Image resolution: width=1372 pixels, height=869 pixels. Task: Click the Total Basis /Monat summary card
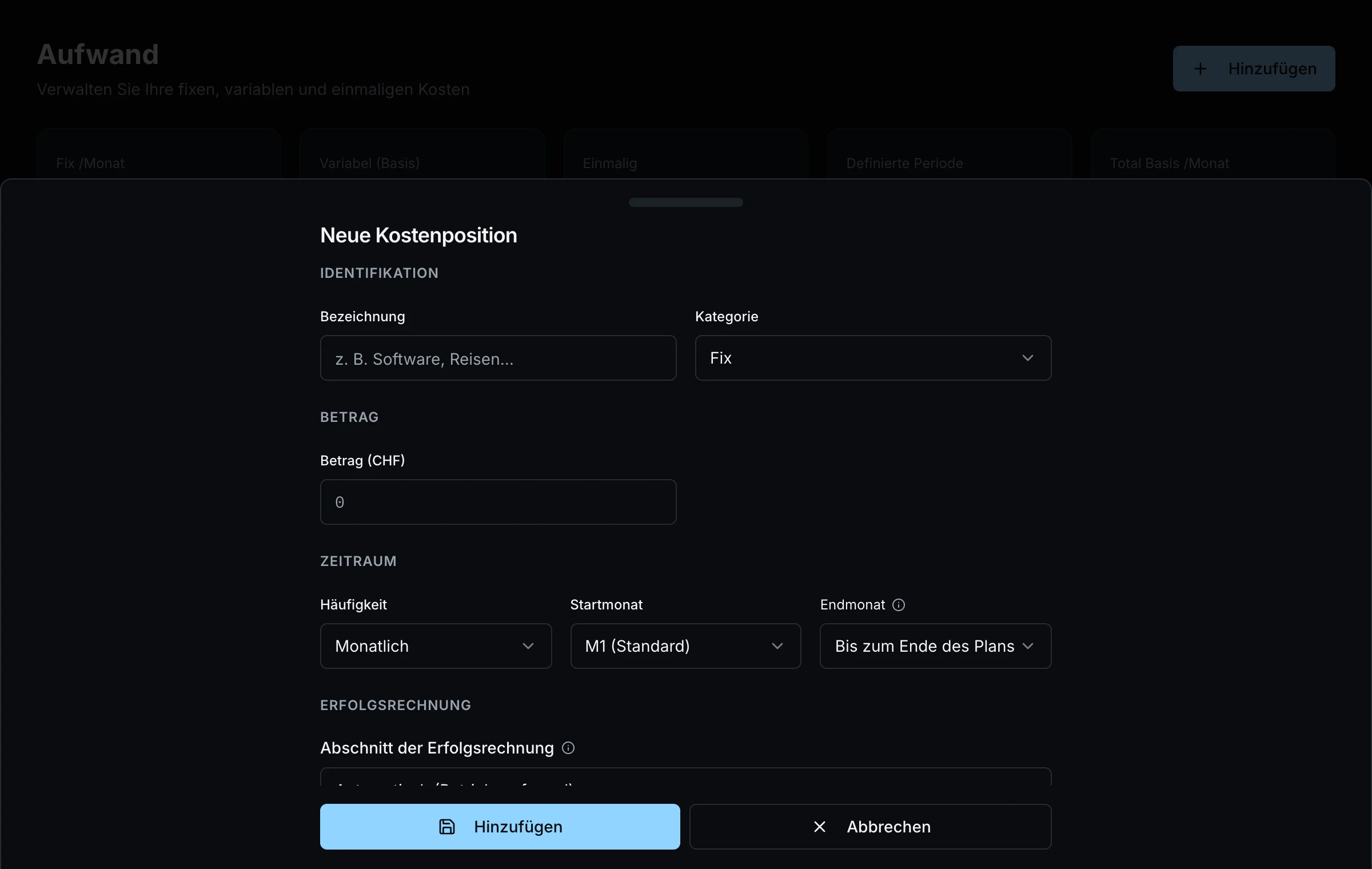click(x=1213, y=154)
